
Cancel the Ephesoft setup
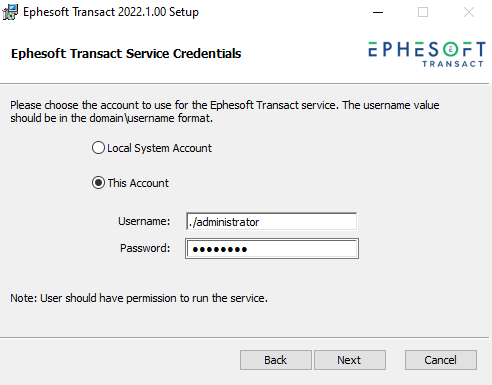(441, 360)
